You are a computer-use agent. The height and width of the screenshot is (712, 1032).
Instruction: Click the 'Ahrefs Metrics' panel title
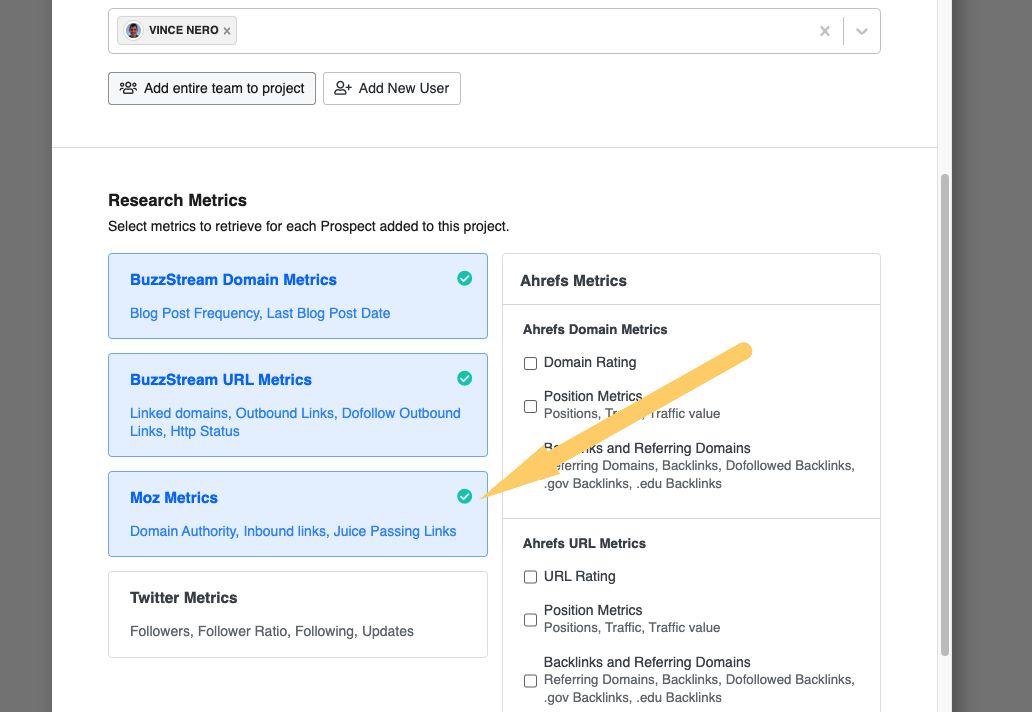(x=573, y=280)
